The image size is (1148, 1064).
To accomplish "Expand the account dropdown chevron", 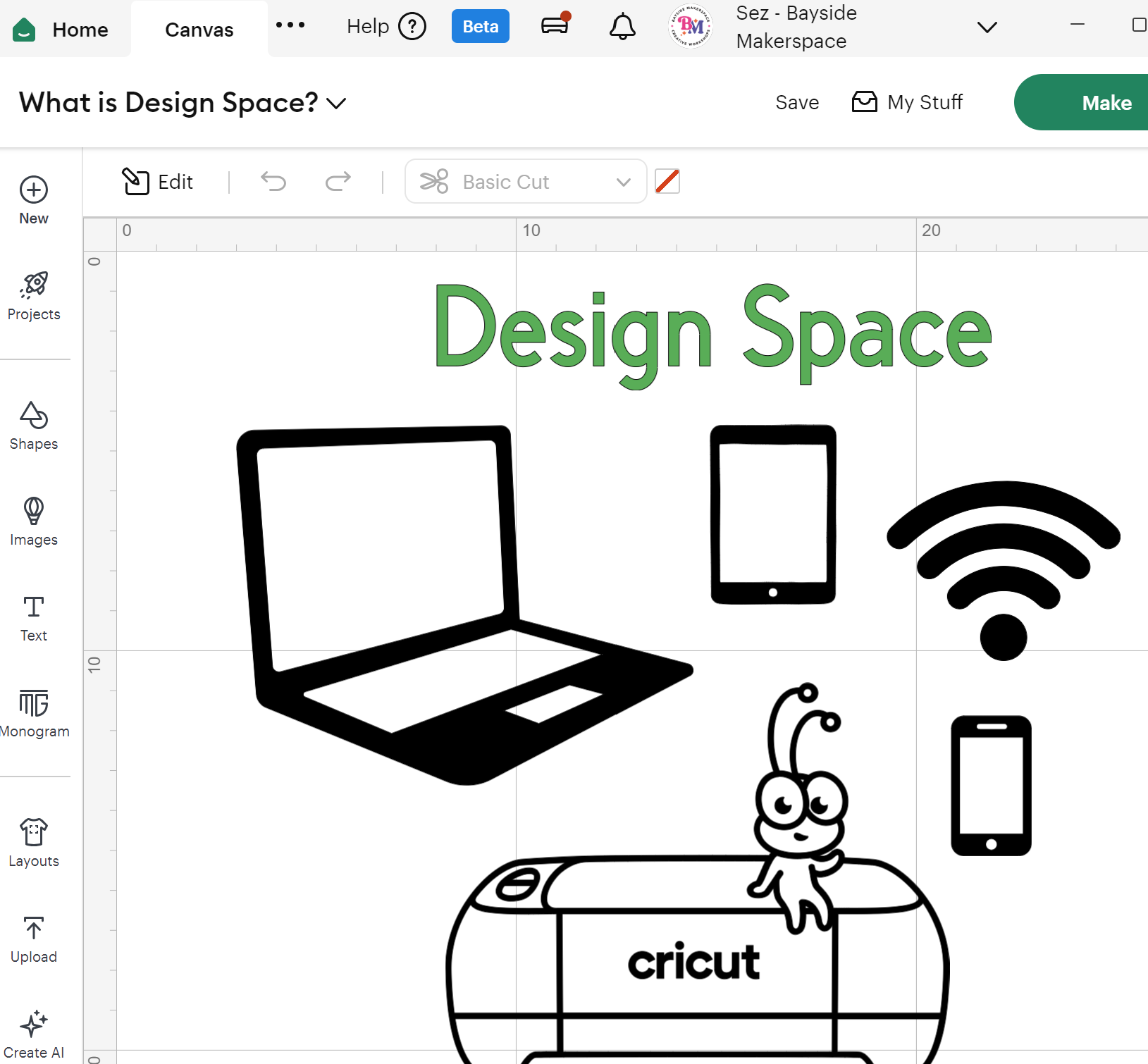I will click(x=987, y=27).
